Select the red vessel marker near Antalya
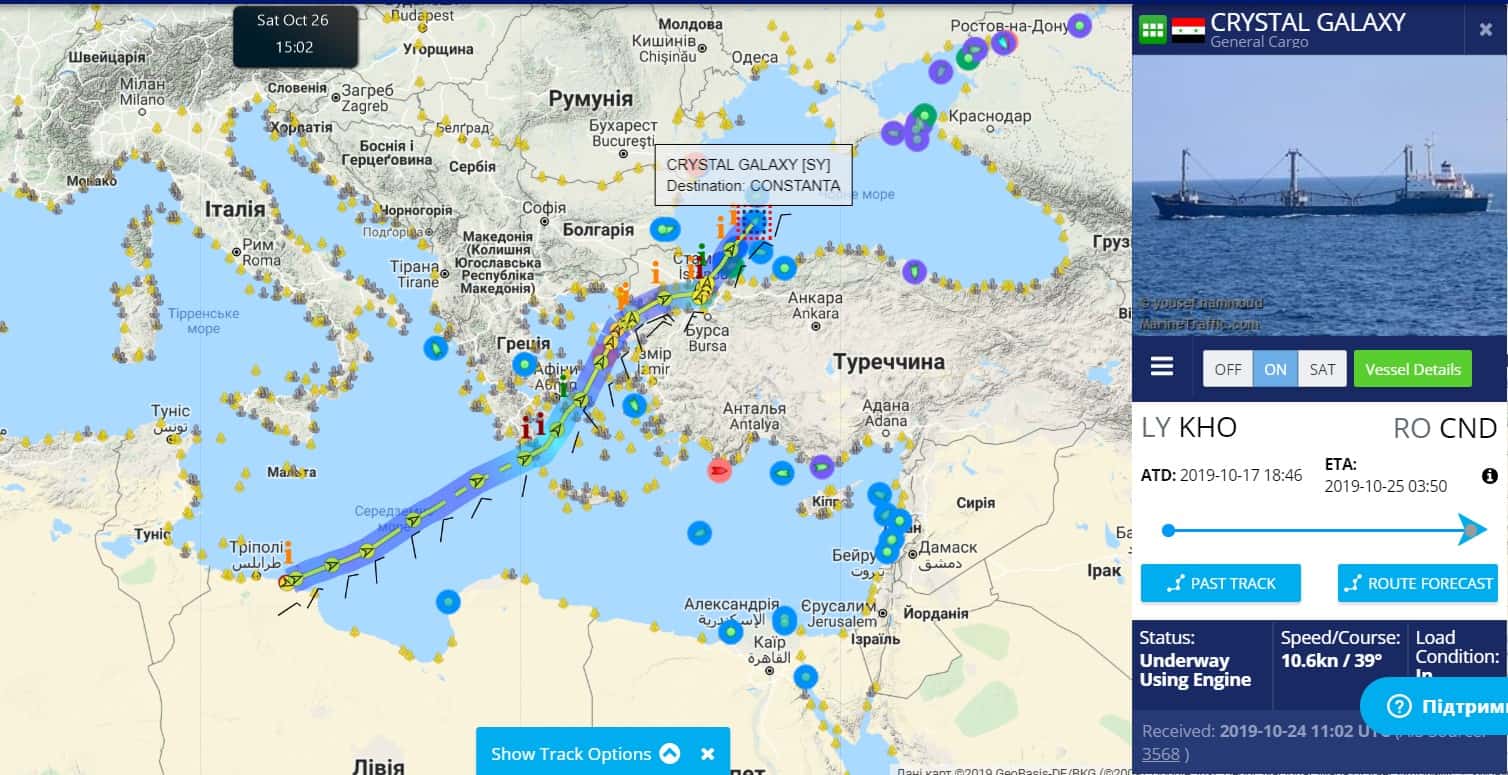This screenshot has height=775, width=1508. tap(718, 470)
